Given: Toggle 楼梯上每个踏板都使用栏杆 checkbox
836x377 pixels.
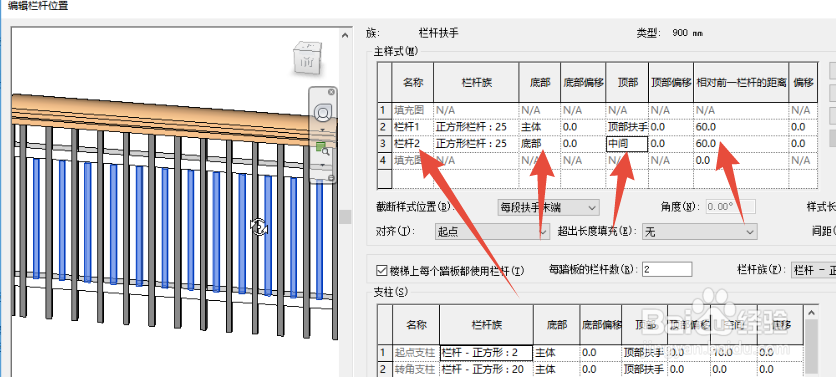Looking at the screenshot, I should pos(381,270).
